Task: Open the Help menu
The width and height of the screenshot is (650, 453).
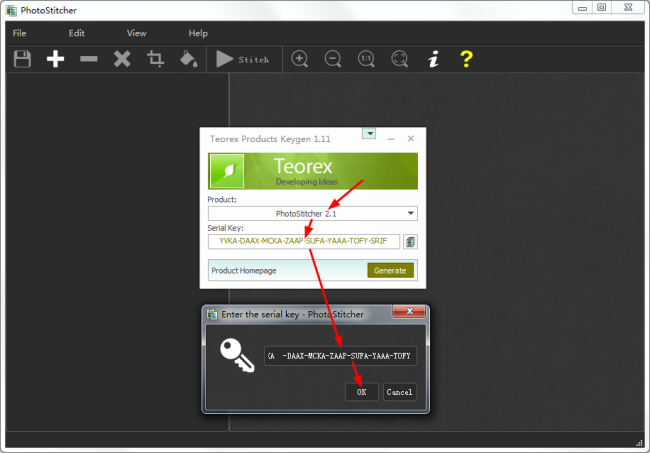Action: pyautogui.click(x=198, y=33)
